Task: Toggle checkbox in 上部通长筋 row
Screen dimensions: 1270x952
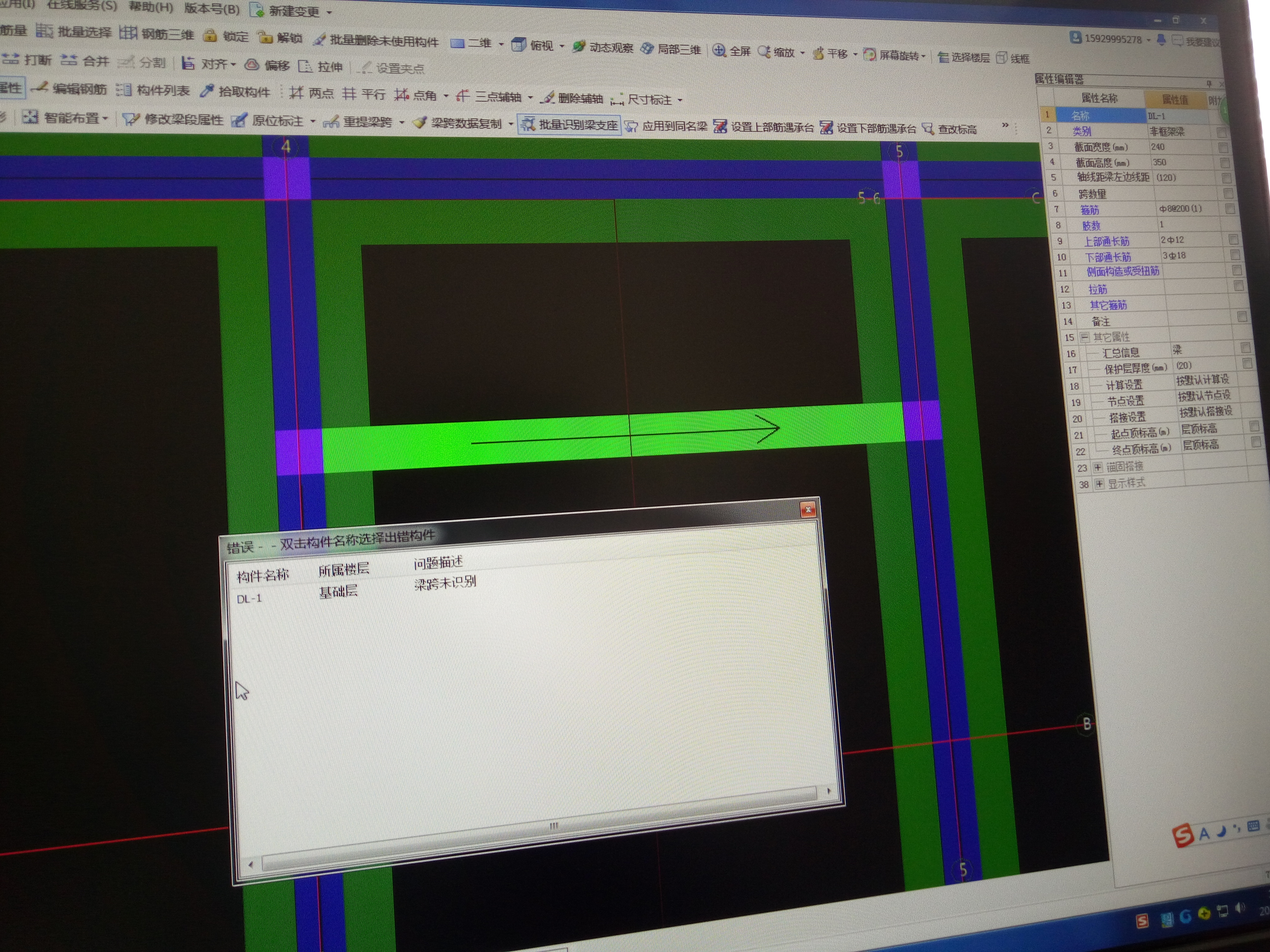Action: (1233, 239)
